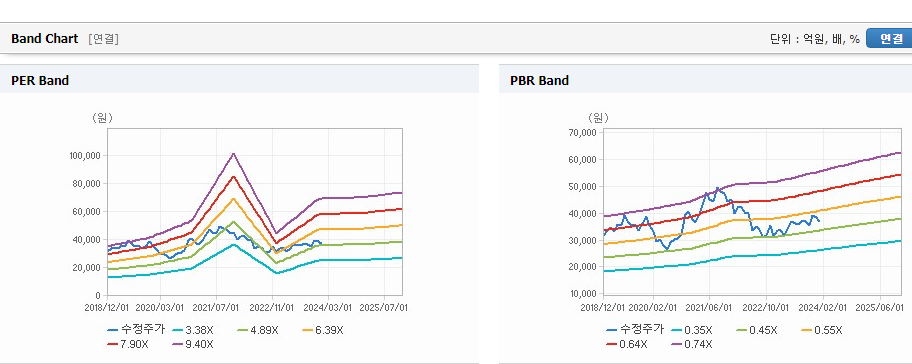Image resolution: width=912 pixels, height=364 pixels.
Task: Click PER chart x-axis date 2018/12/01
Action: coord(107,307)
